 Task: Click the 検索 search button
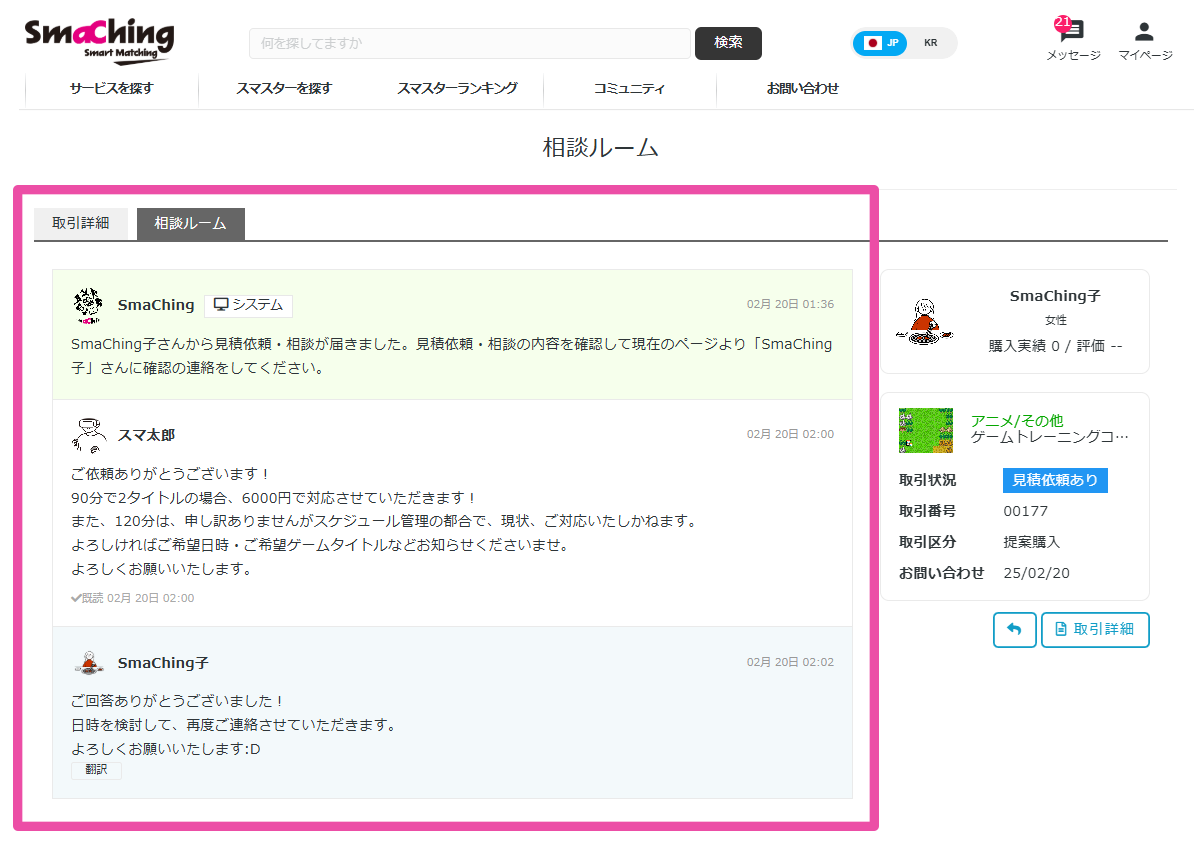pyautogui.click(x=728, y=43)
